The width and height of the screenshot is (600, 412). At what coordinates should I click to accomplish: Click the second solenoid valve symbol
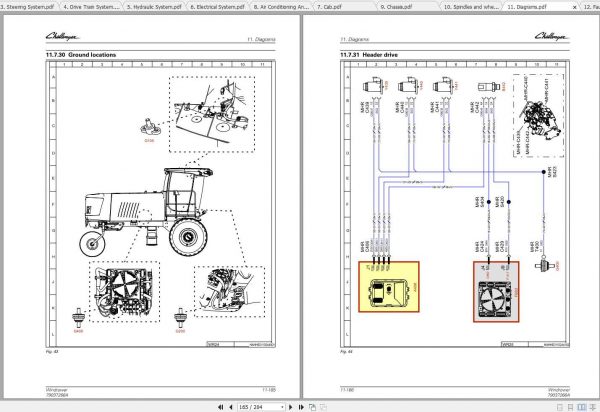pyautogui.click(x=408, y=85)
